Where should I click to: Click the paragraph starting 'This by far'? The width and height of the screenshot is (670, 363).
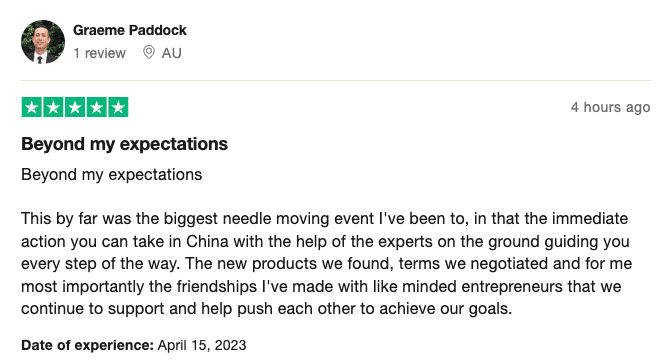[x=327, y=263]
